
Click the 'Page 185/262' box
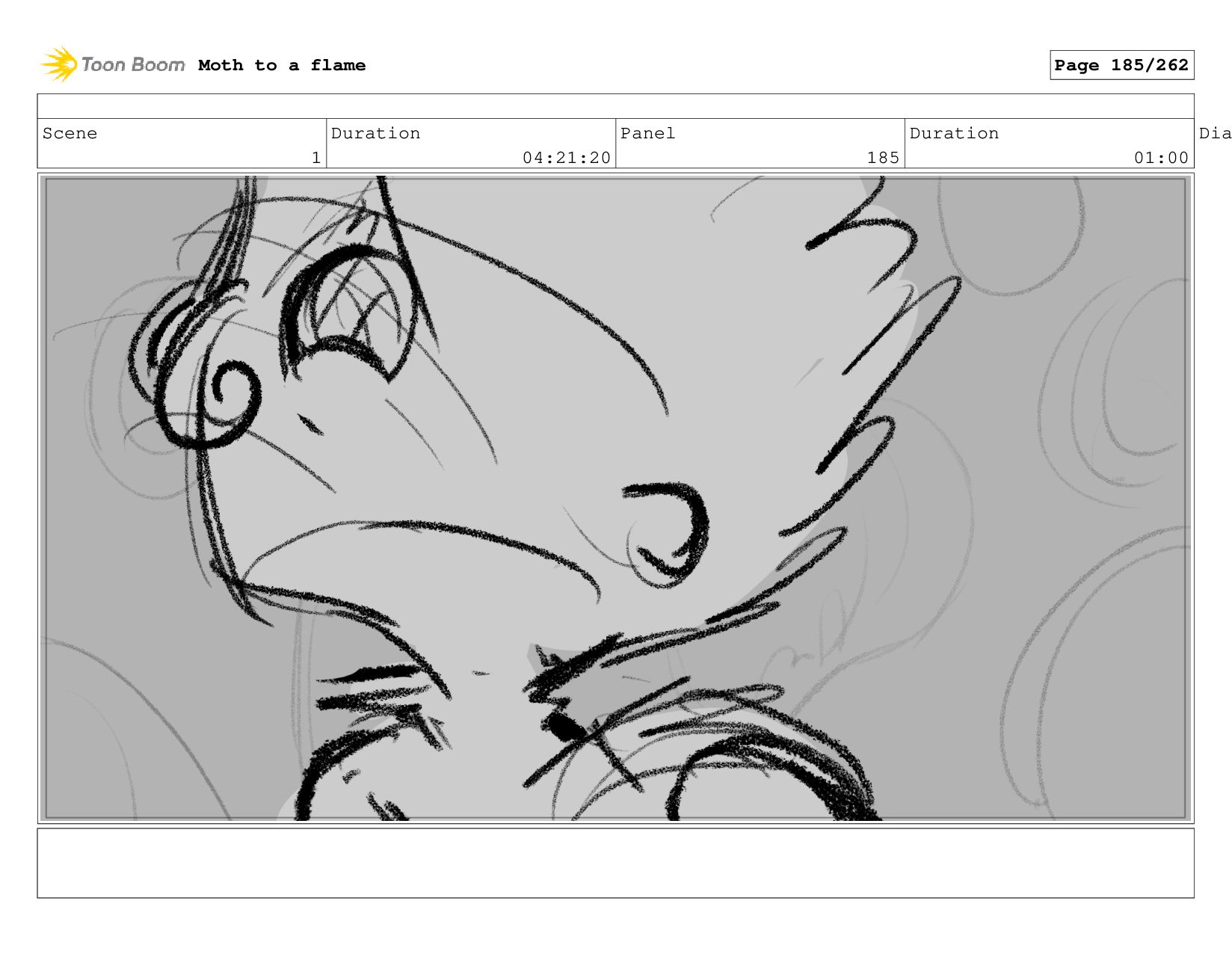(1121, 65)
